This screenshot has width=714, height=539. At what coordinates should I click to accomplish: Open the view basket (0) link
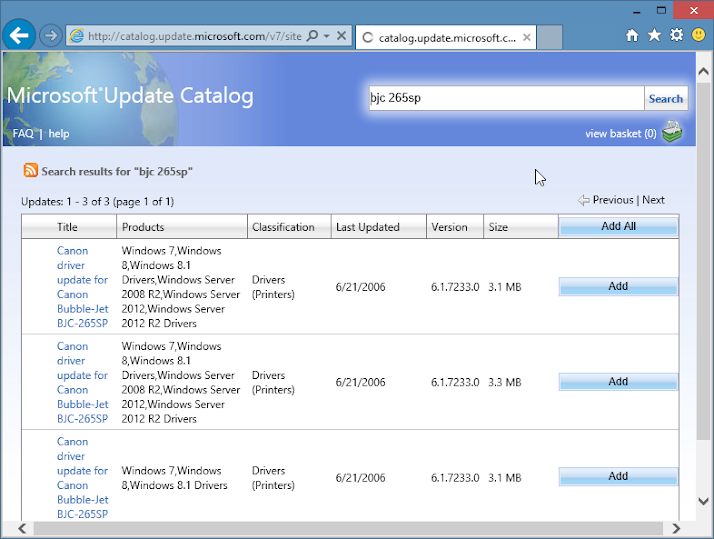coord(621,133)
